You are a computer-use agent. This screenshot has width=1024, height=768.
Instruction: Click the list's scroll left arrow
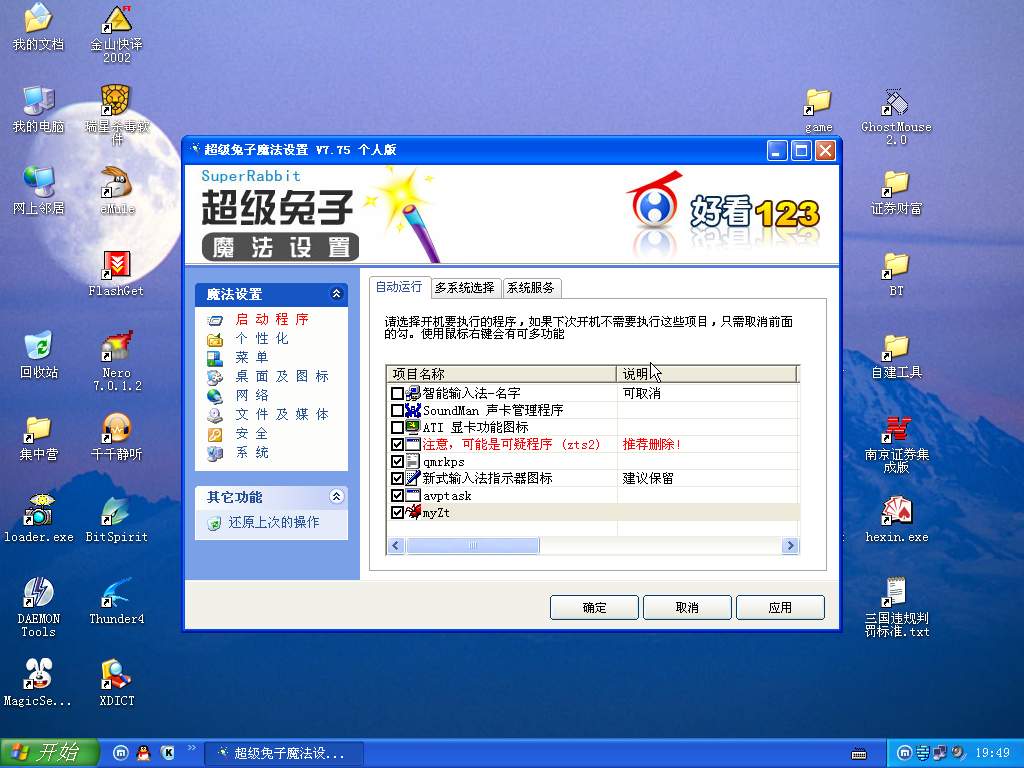pyautogui.click(x=396, y=546)
